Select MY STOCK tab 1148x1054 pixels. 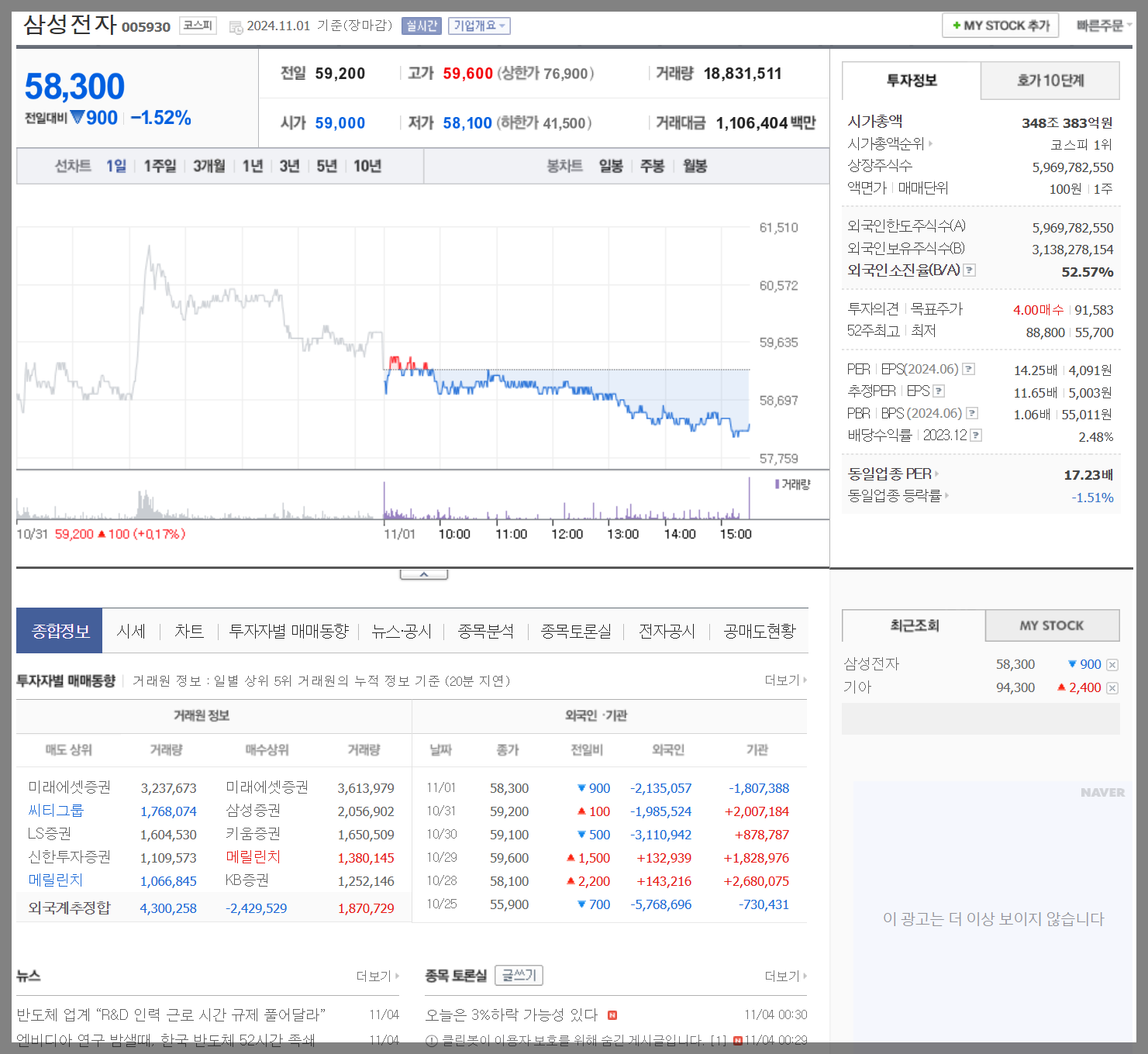pyautogui.click(x=1052, y=625)
